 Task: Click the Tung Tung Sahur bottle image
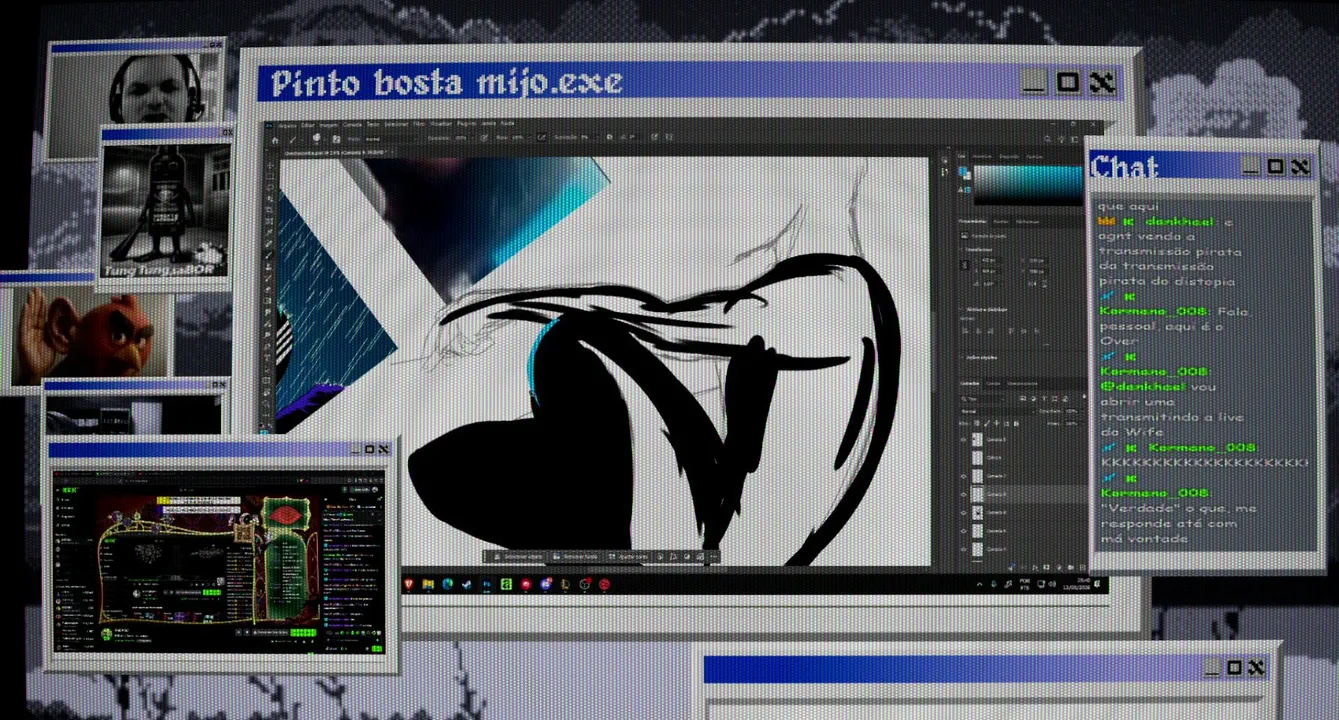tap(166, 210)
